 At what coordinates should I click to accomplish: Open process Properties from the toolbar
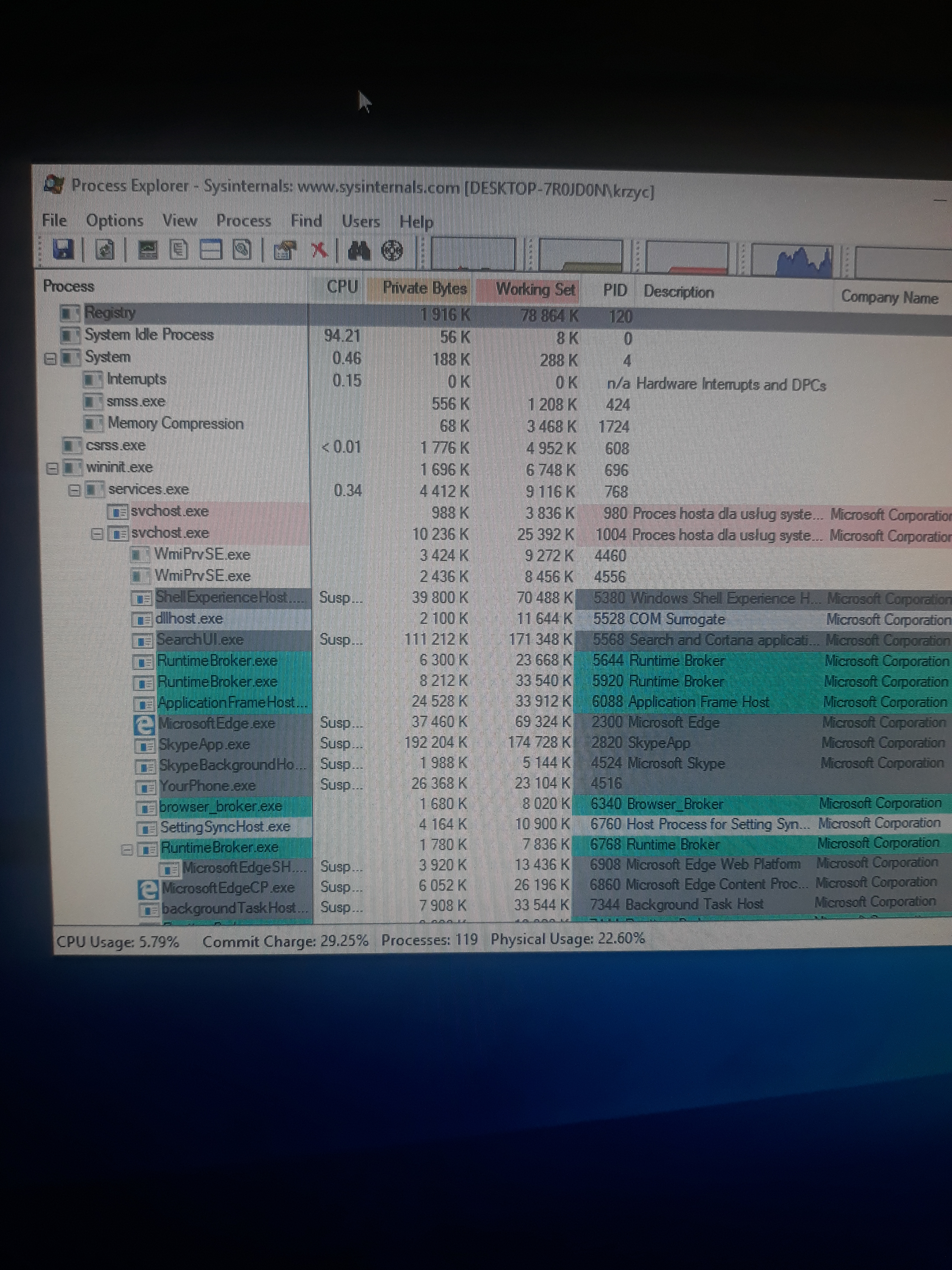(x=285, y=250)
